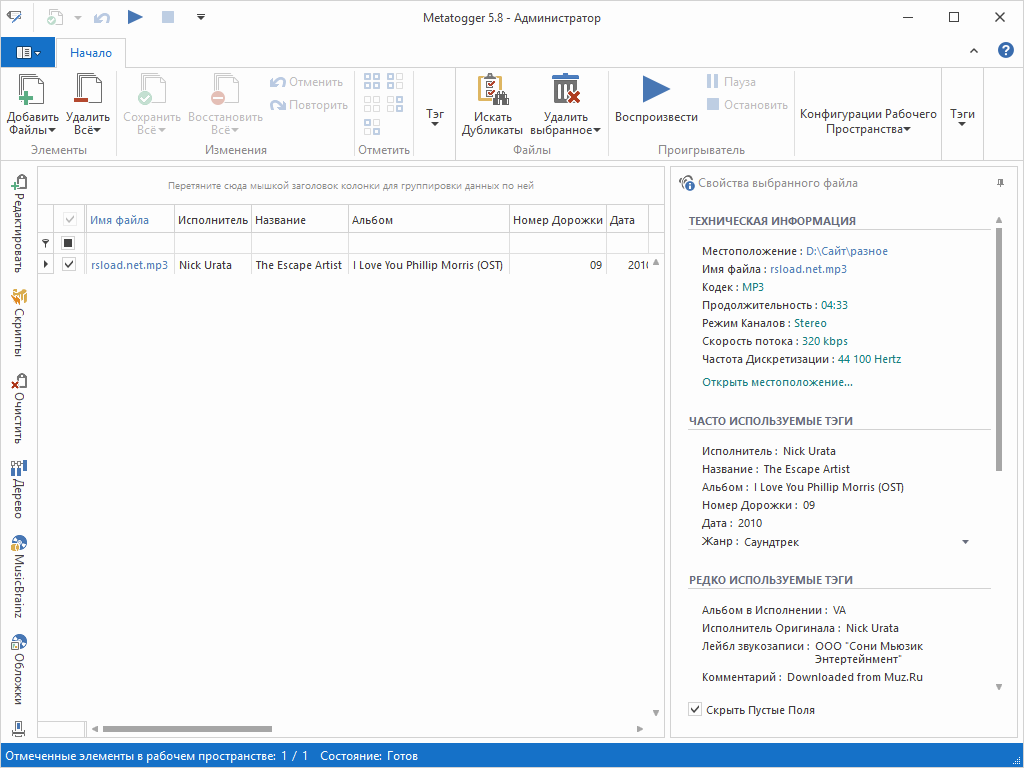Click the Album (Альбом) column header
This screenshot has width=1024, height=768.
point(428,220)
